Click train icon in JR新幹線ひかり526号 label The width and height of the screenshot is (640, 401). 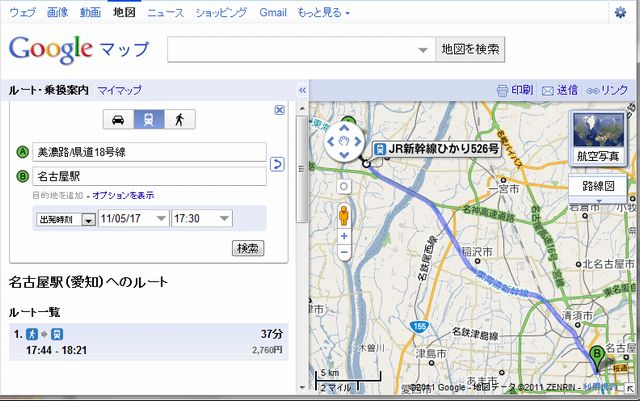click(x=380, y=149)
